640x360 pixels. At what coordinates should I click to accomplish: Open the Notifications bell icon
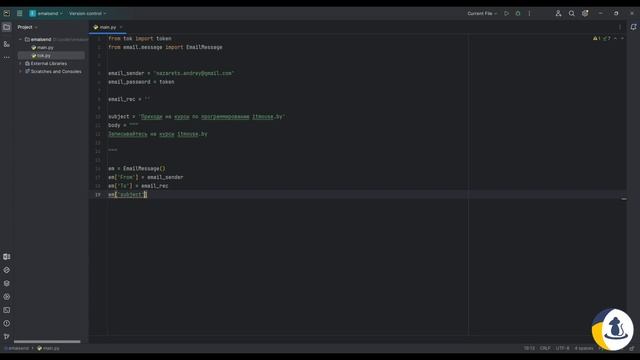(x=633, y=27)
